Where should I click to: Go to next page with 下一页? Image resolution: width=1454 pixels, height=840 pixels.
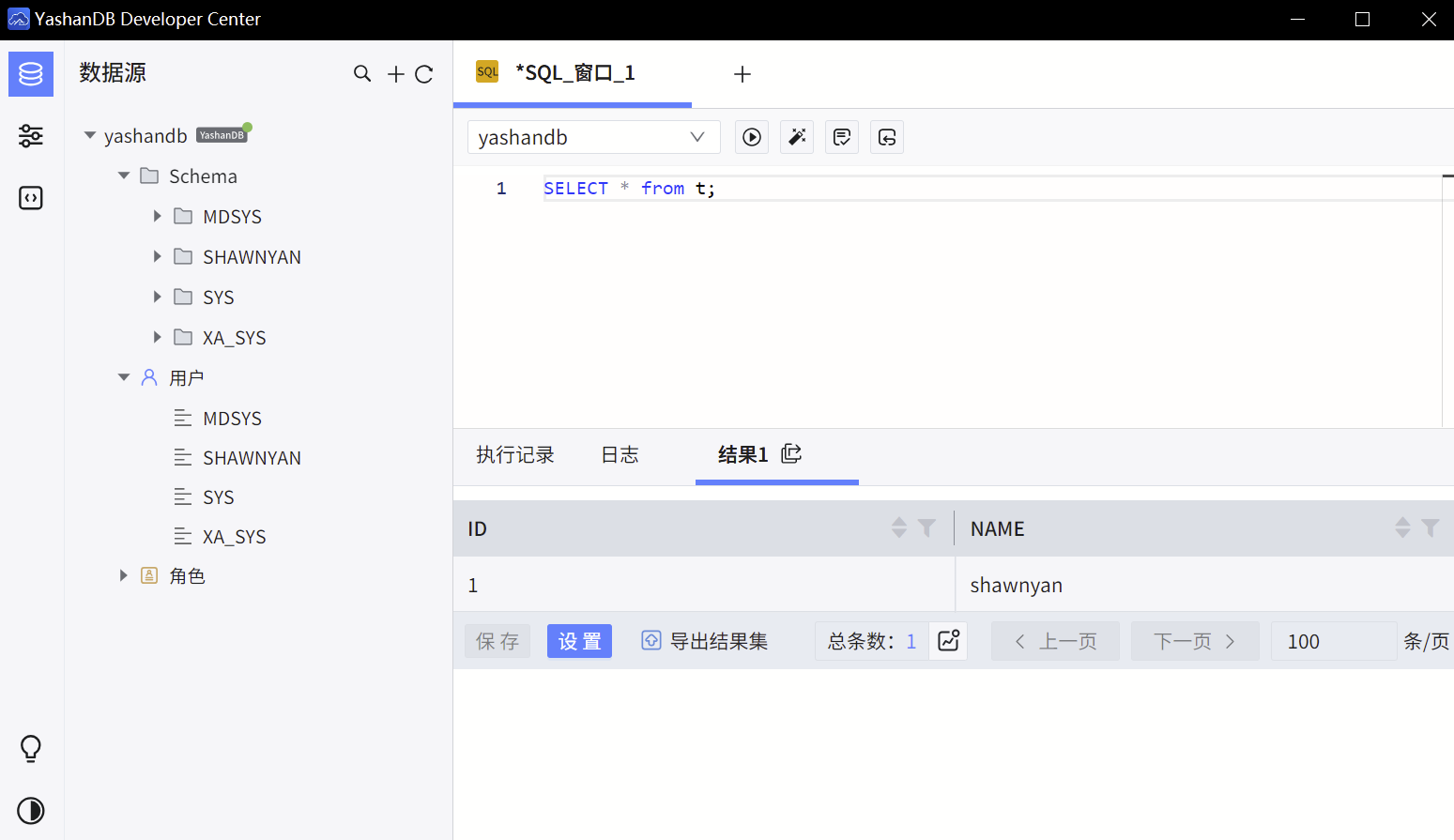[x=1195, y=641]
